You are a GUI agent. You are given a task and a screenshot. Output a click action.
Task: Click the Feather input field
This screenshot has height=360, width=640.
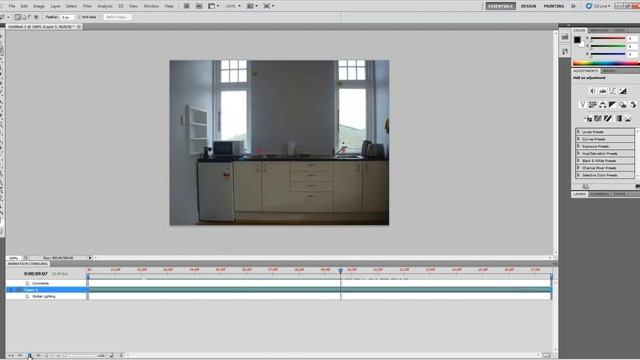(67, 17)
